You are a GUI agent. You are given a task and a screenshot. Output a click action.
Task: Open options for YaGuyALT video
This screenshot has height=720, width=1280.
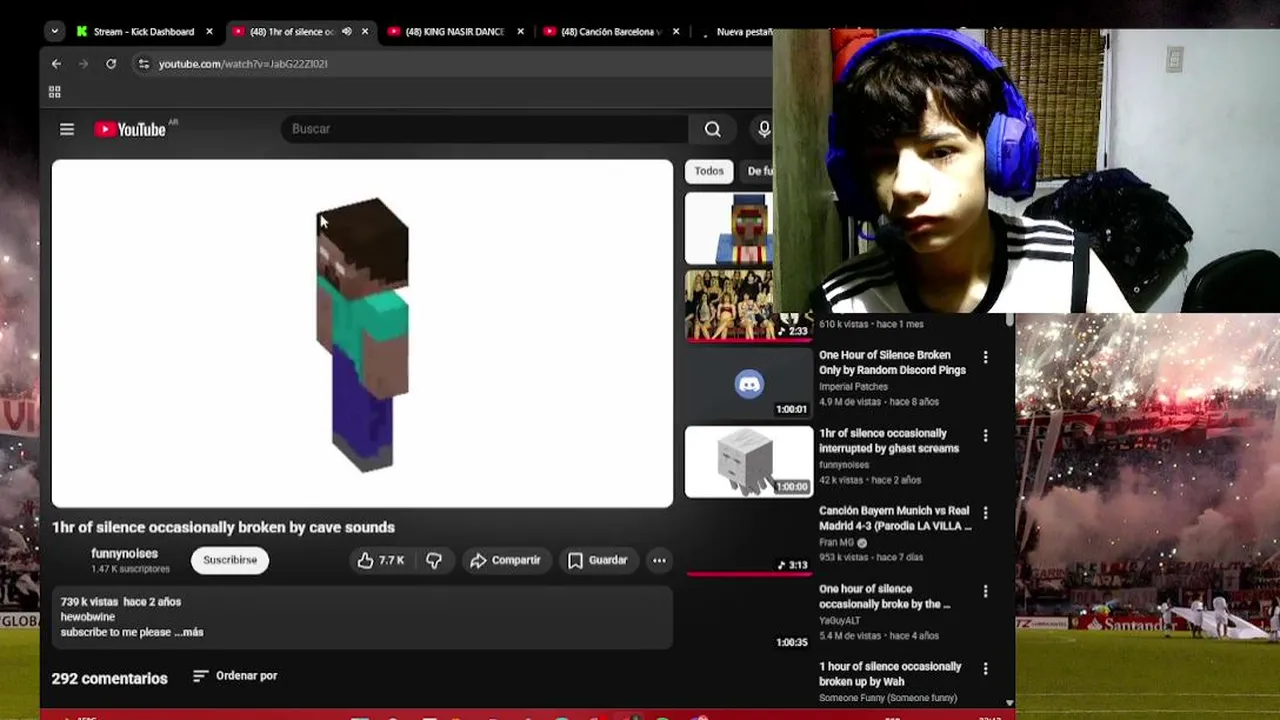coord(985,591)
